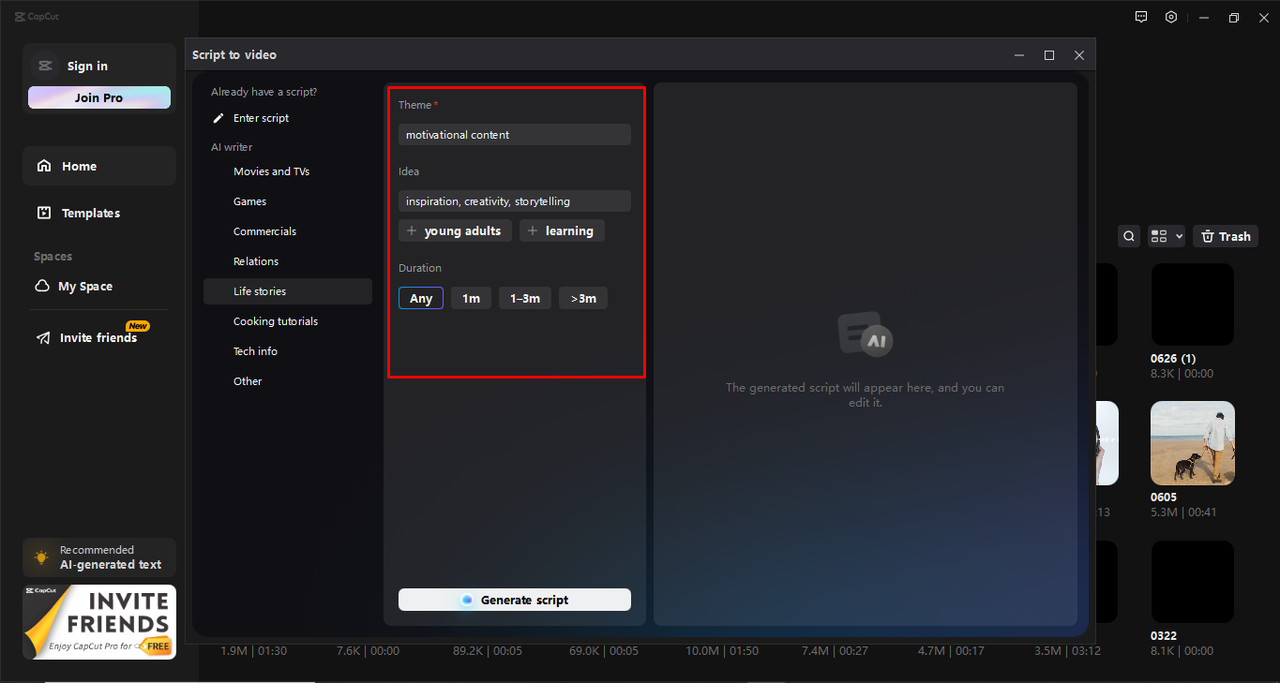Select Commercials category
The height and width of the screenshot is (683, 1280).
pyautogui.click(x=288, y=231)
